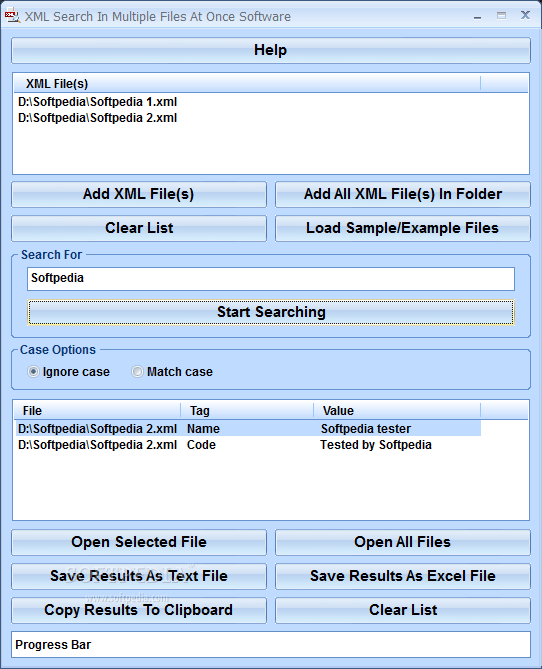Load Sample/Example Files

tap(403, 228)
